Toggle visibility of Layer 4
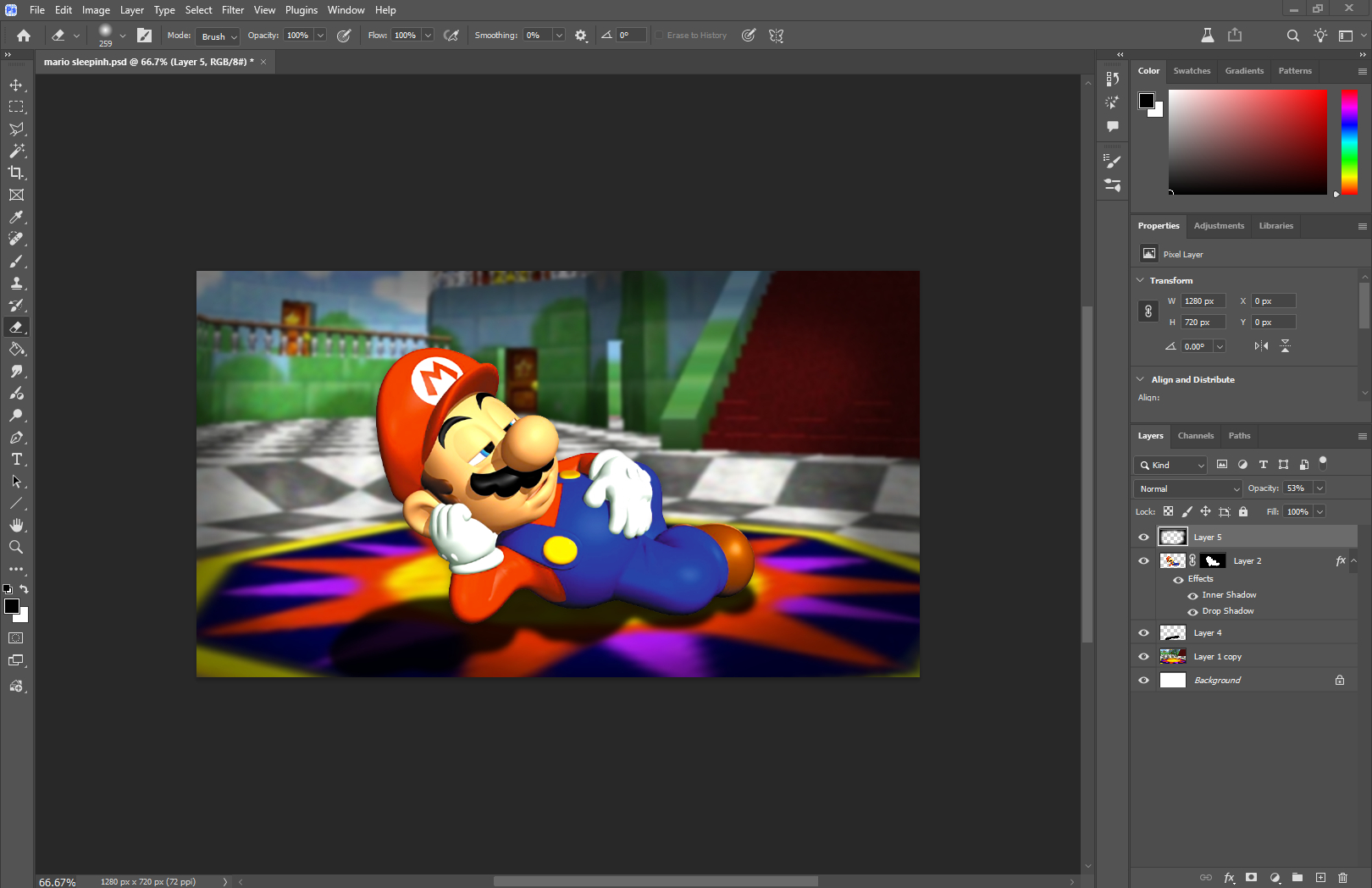This screenshot has height=888, width=1372. [x=1143, y=633]
